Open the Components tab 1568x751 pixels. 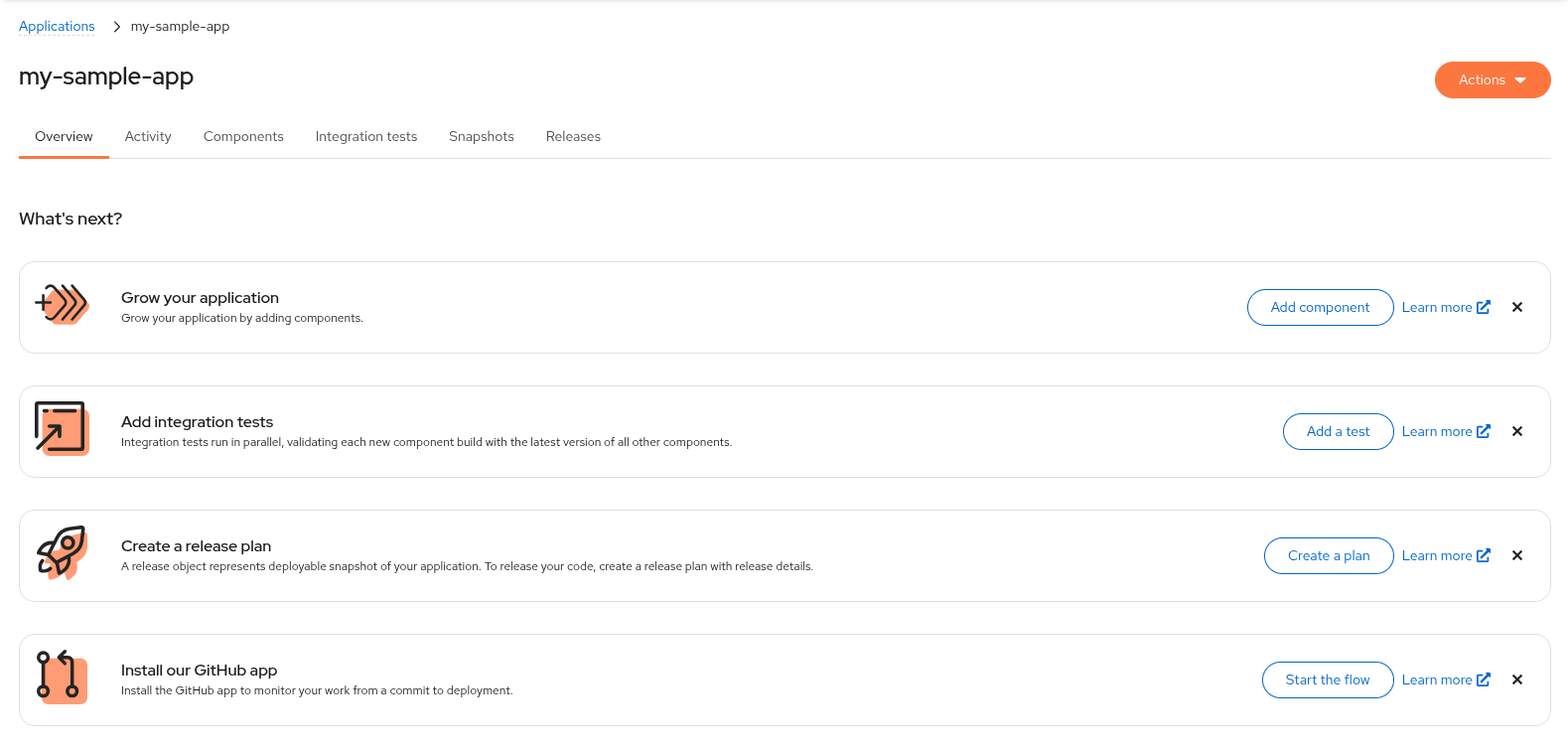(243, 136)
